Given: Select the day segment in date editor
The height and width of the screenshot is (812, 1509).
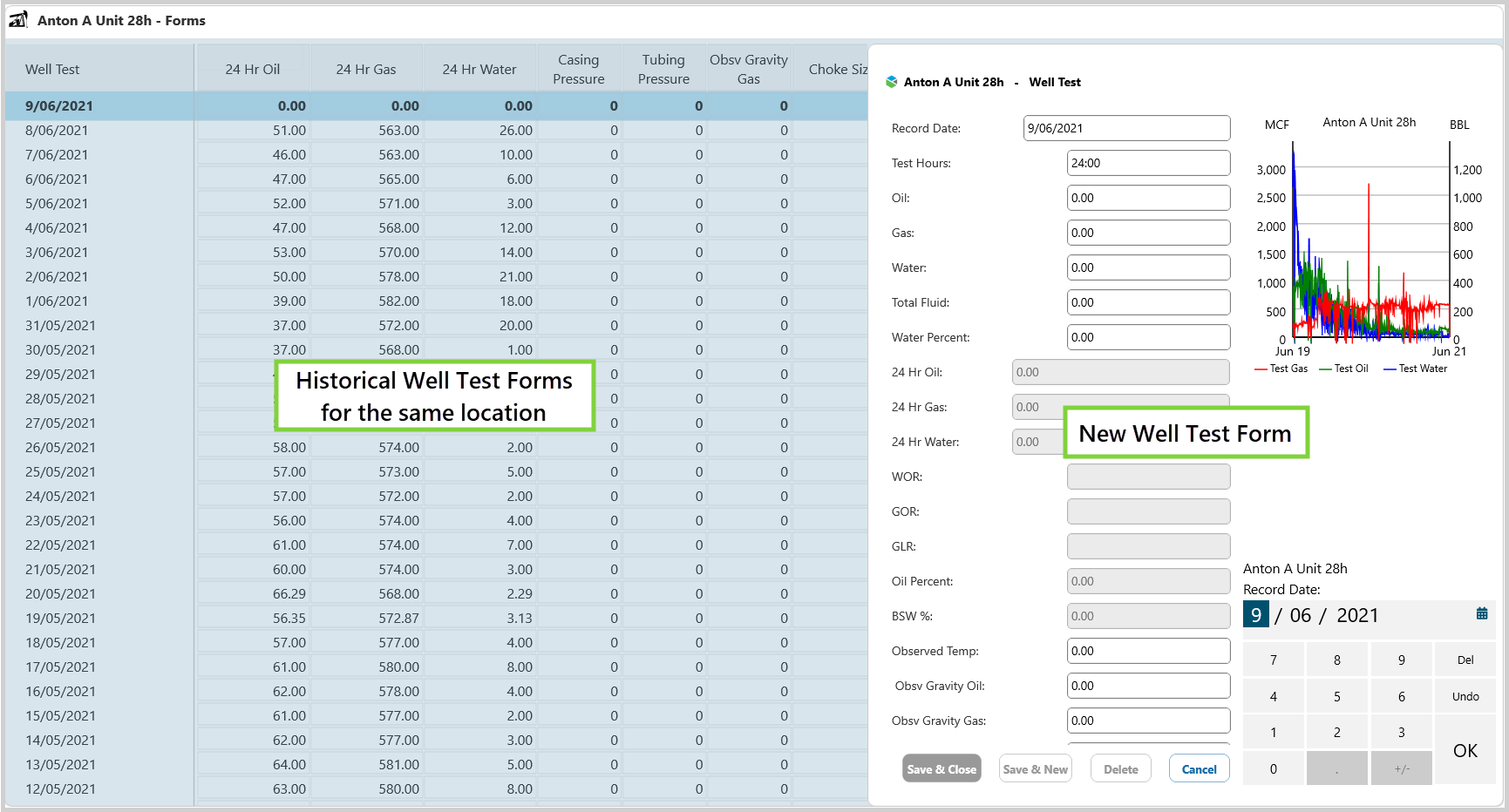Looking at the screenshot, I should click(x=1255, y=615).
